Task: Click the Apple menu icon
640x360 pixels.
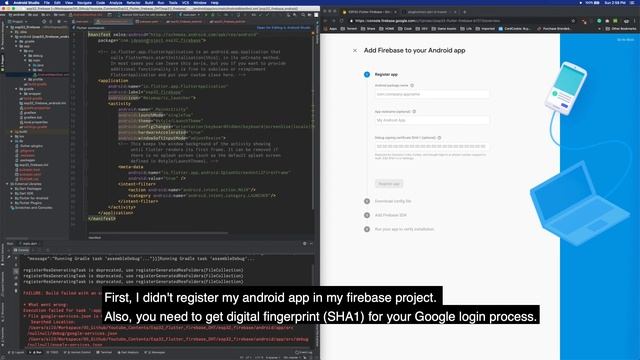Action: pyautogui.click(x=7, y=2)
